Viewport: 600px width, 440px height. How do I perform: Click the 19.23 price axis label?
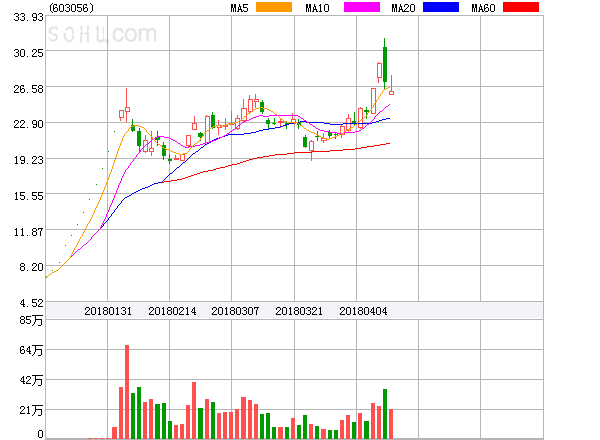click(29, 160)
